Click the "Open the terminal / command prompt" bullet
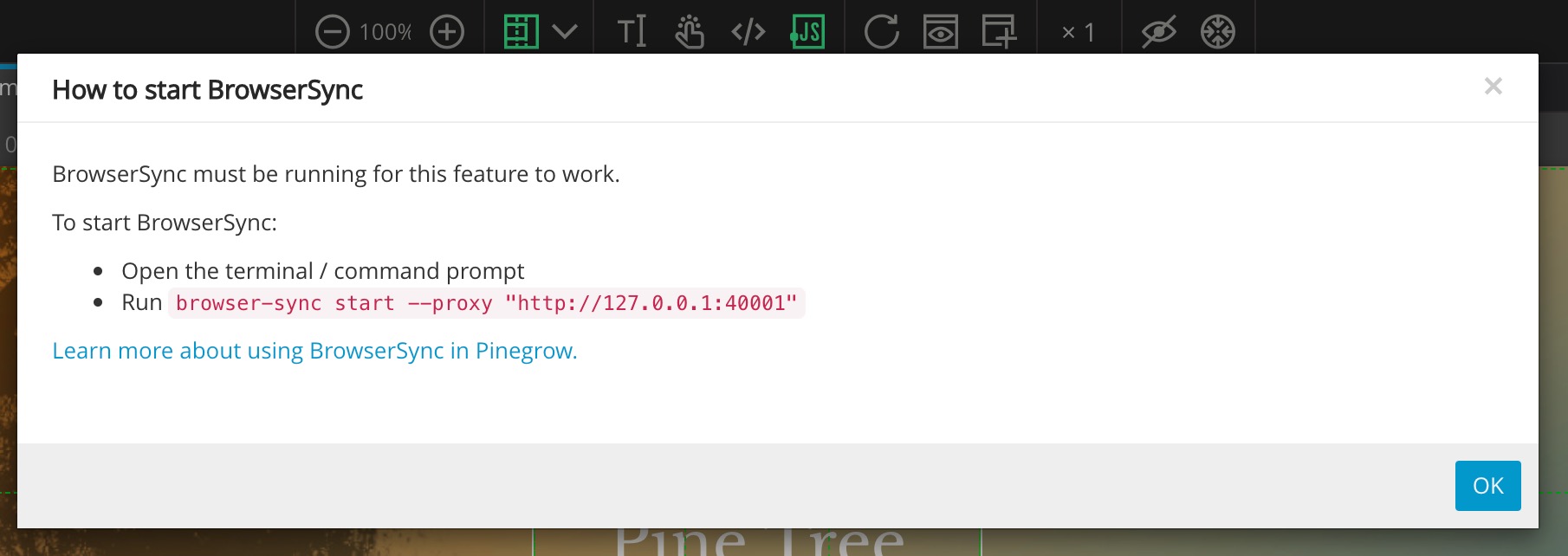 click(323, 271)
